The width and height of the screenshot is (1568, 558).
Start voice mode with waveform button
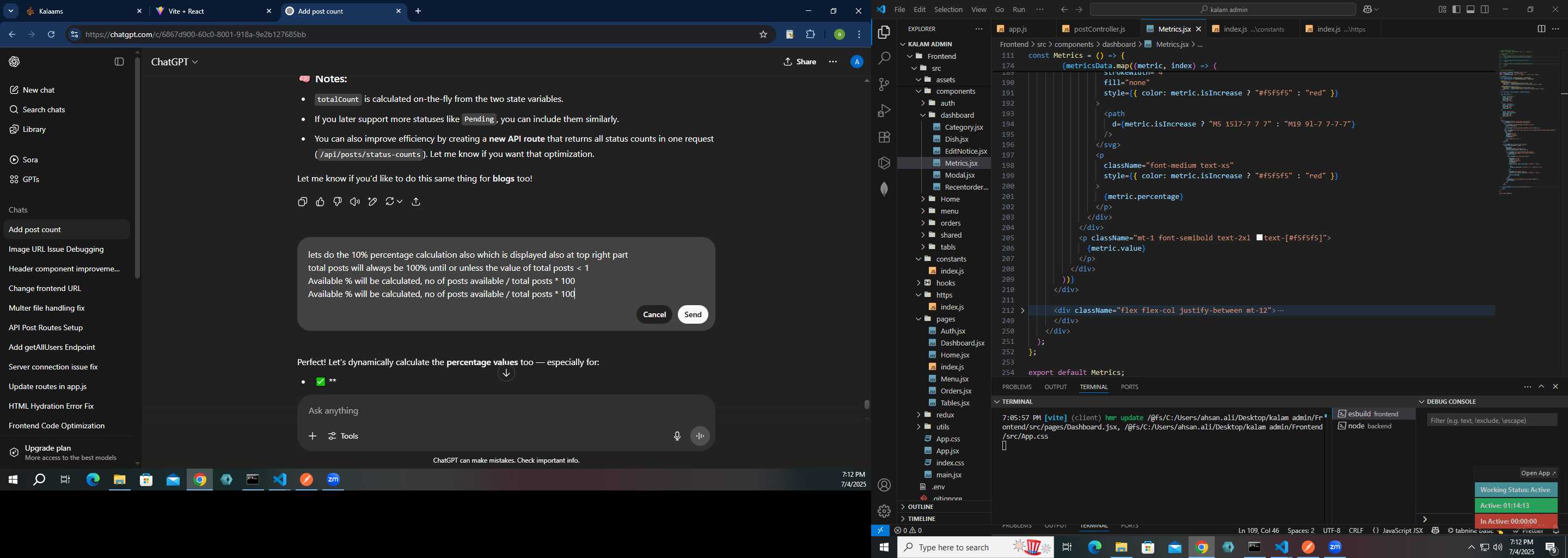pyautogui.click(x=700, y=436)
